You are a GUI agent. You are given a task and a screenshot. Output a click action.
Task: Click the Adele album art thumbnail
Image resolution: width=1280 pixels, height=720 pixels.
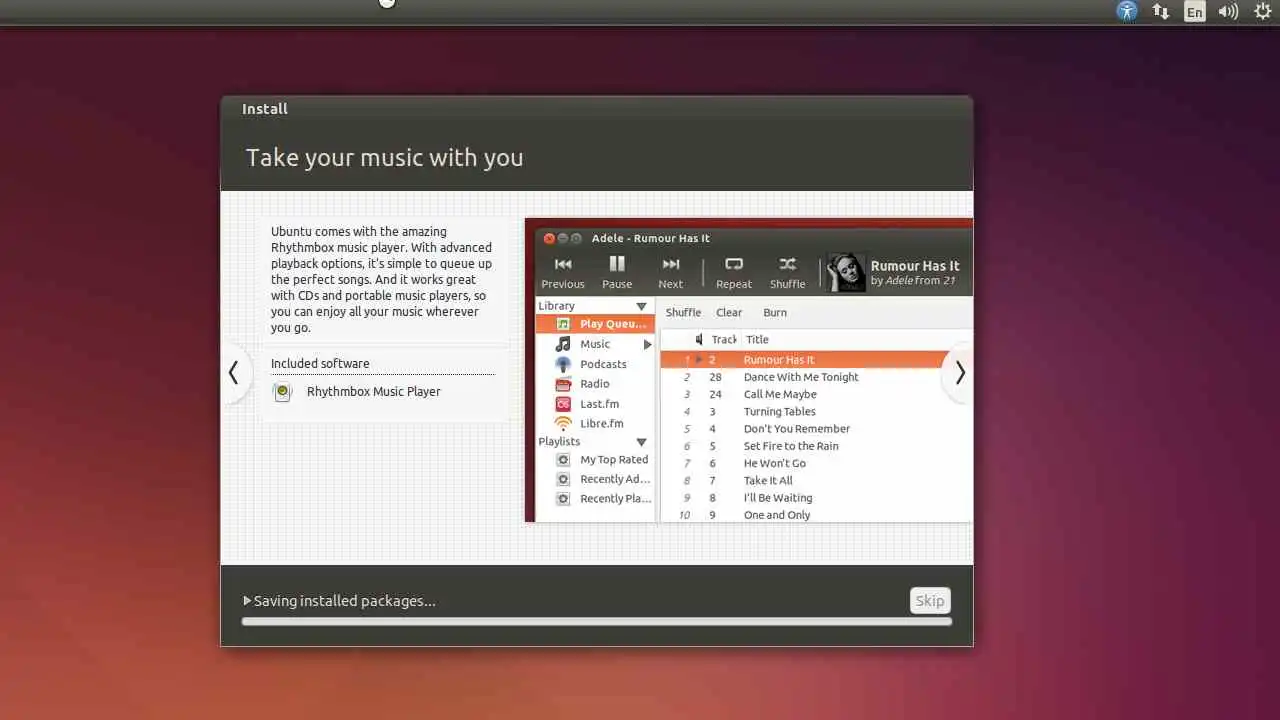846,272
